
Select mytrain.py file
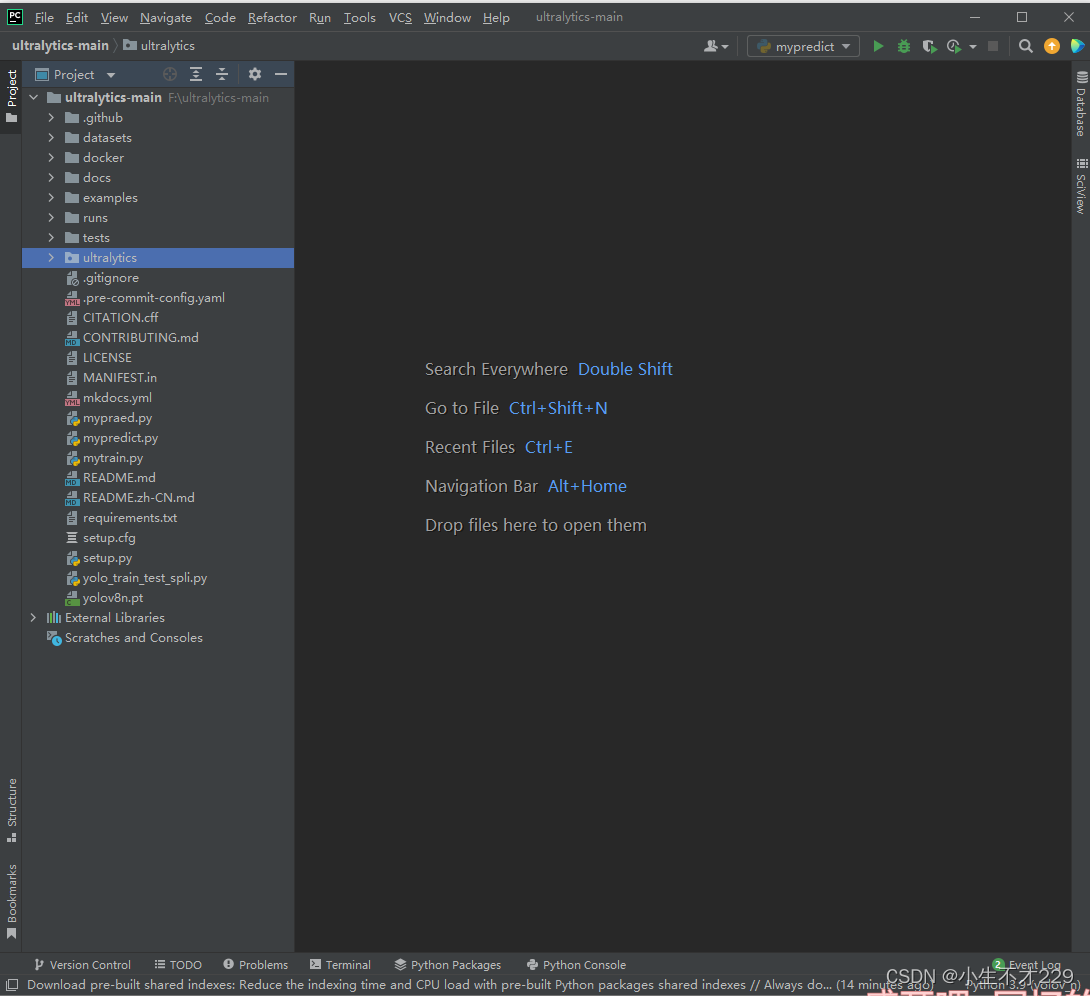pyautogui.click(x=113, y=458)
